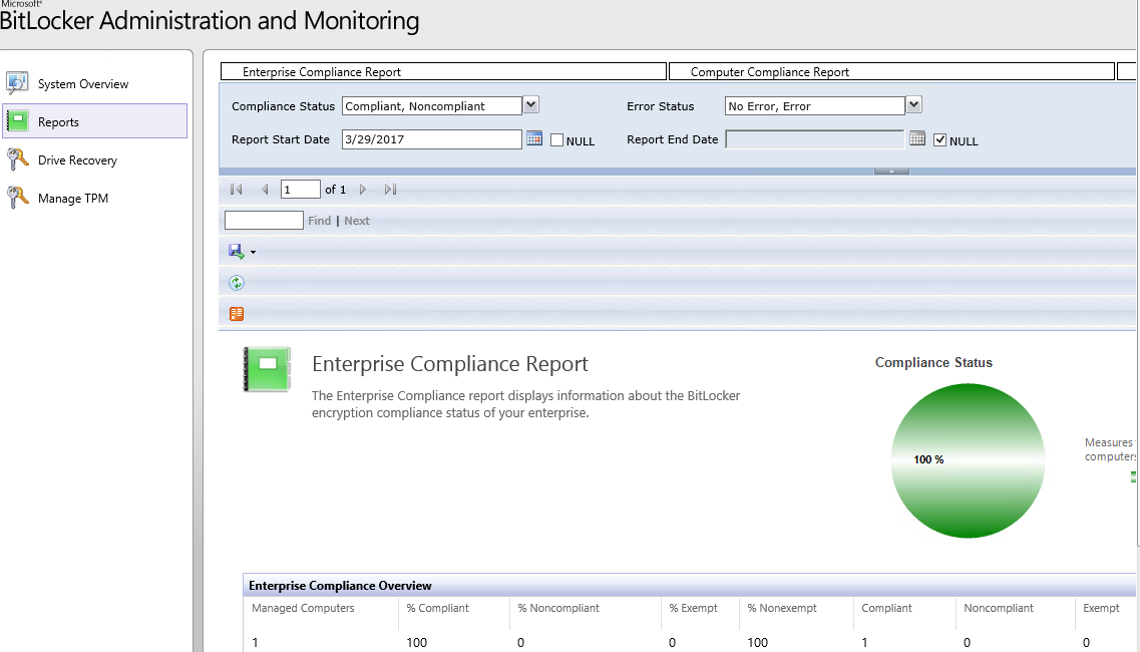Enable NULL for Report Start Date
The image size is (1140, 652).
coord(557,141)
